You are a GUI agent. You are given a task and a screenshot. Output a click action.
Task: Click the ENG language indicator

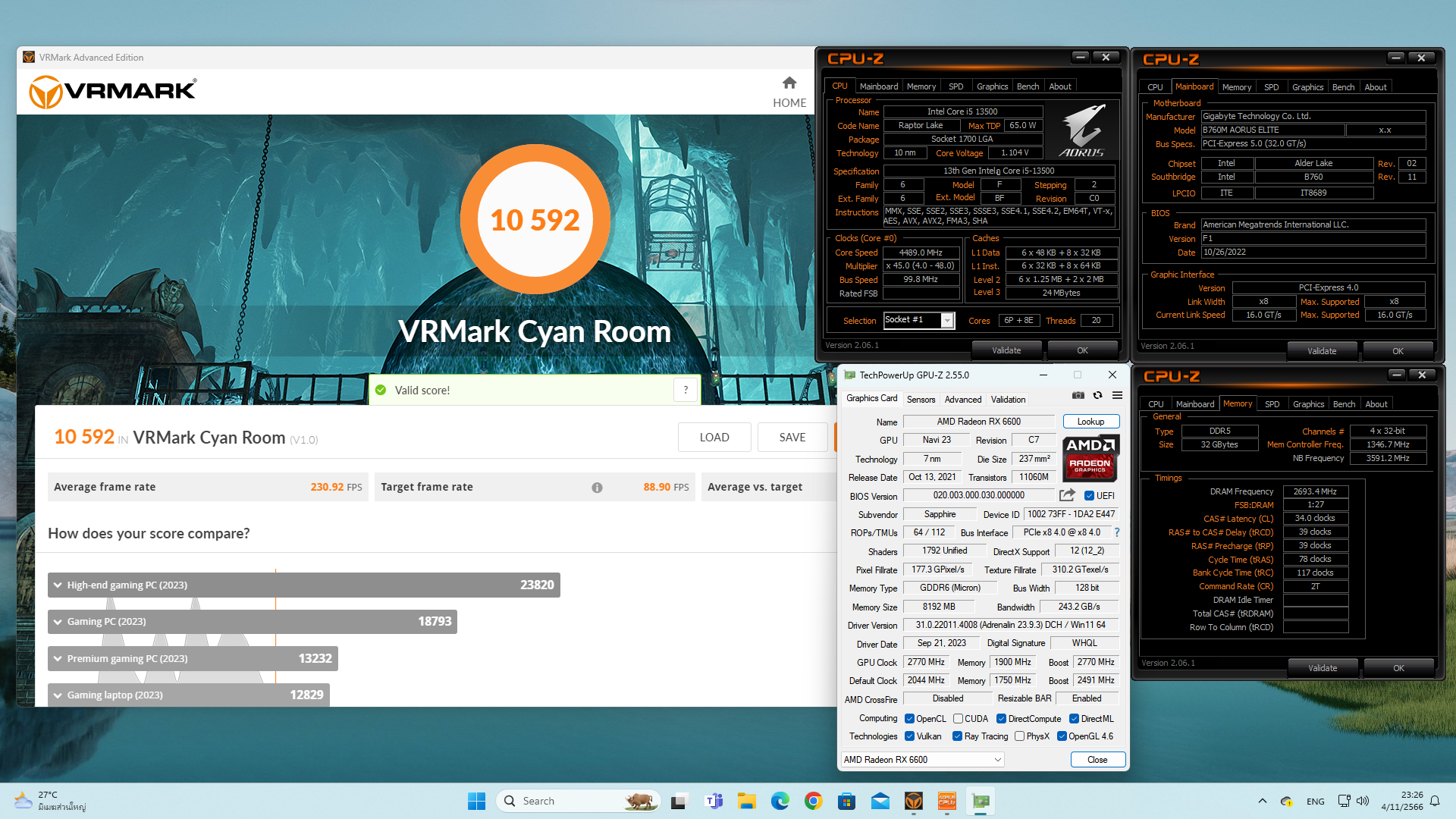(x=1316, y=801)
